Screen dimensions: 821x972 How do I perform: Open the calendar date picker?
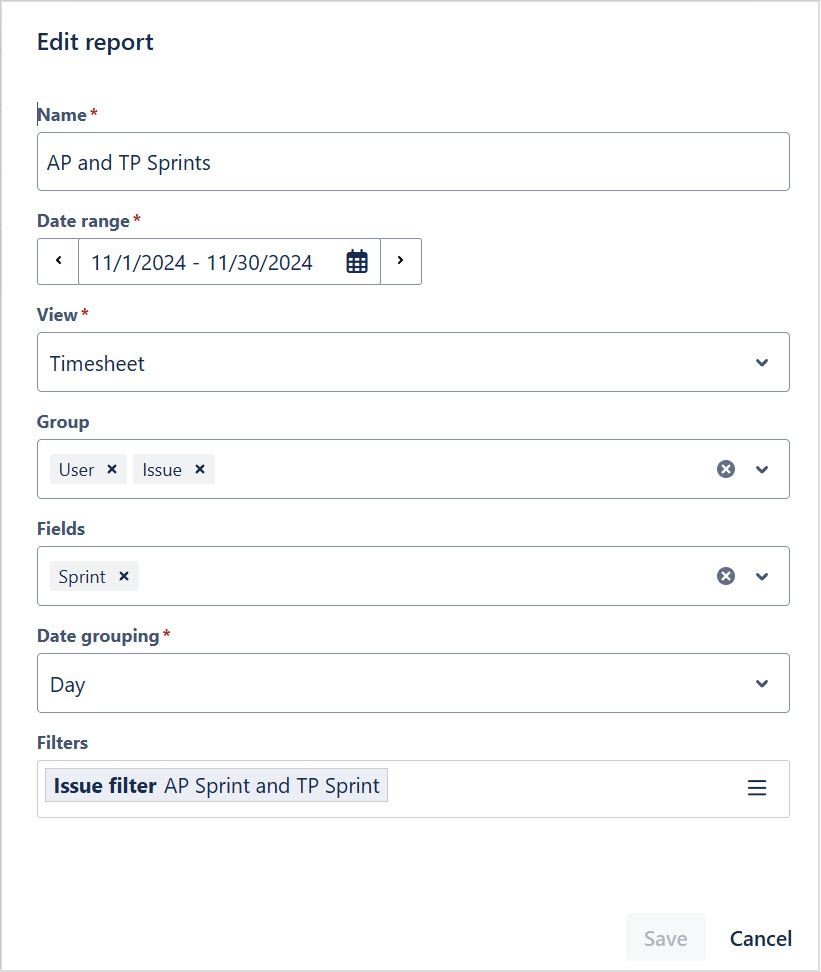357,262
